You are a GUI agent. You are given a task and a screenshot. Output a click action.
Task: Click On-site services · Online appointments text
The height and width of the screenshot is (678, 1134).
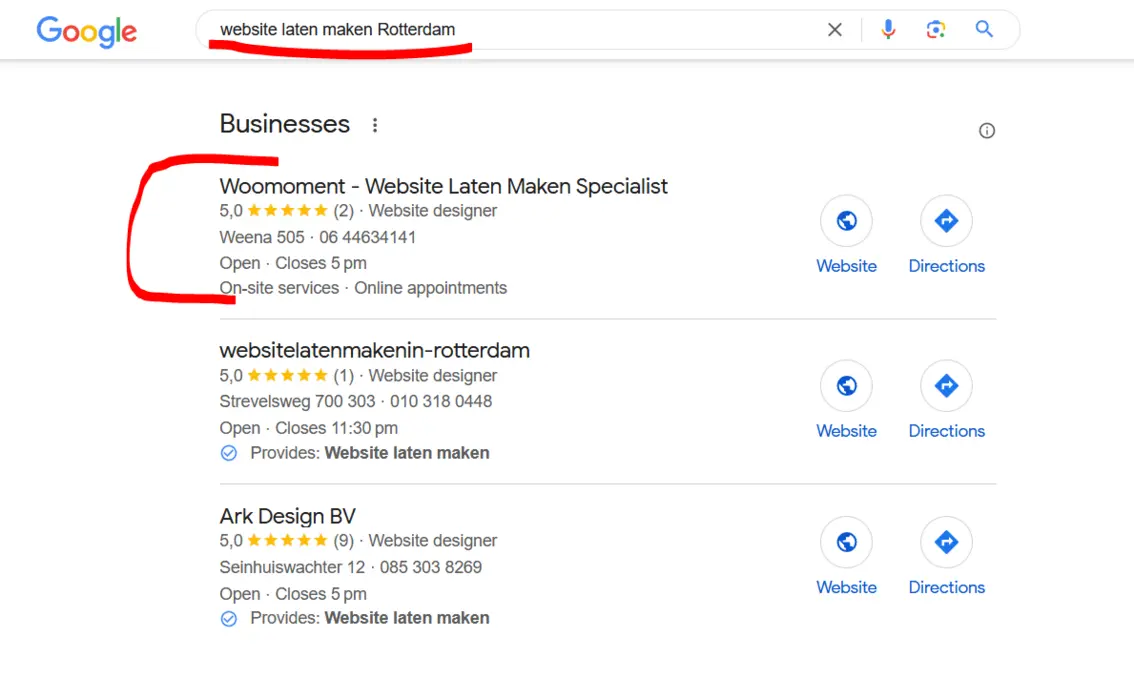coord(363,288)
